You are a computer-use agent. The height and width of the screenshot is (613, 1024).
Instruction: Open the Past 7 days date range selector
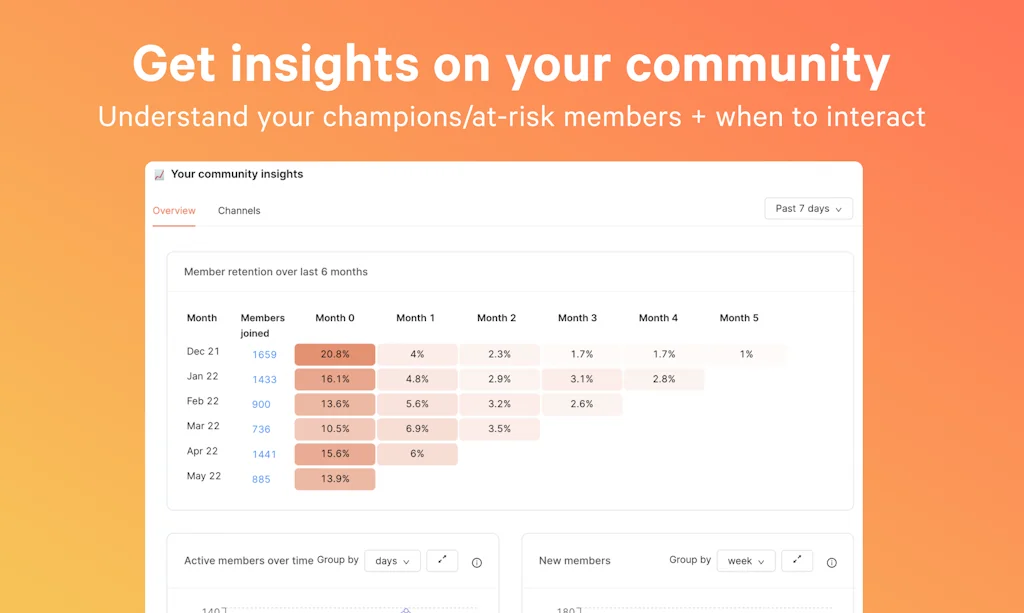[808, 208]
